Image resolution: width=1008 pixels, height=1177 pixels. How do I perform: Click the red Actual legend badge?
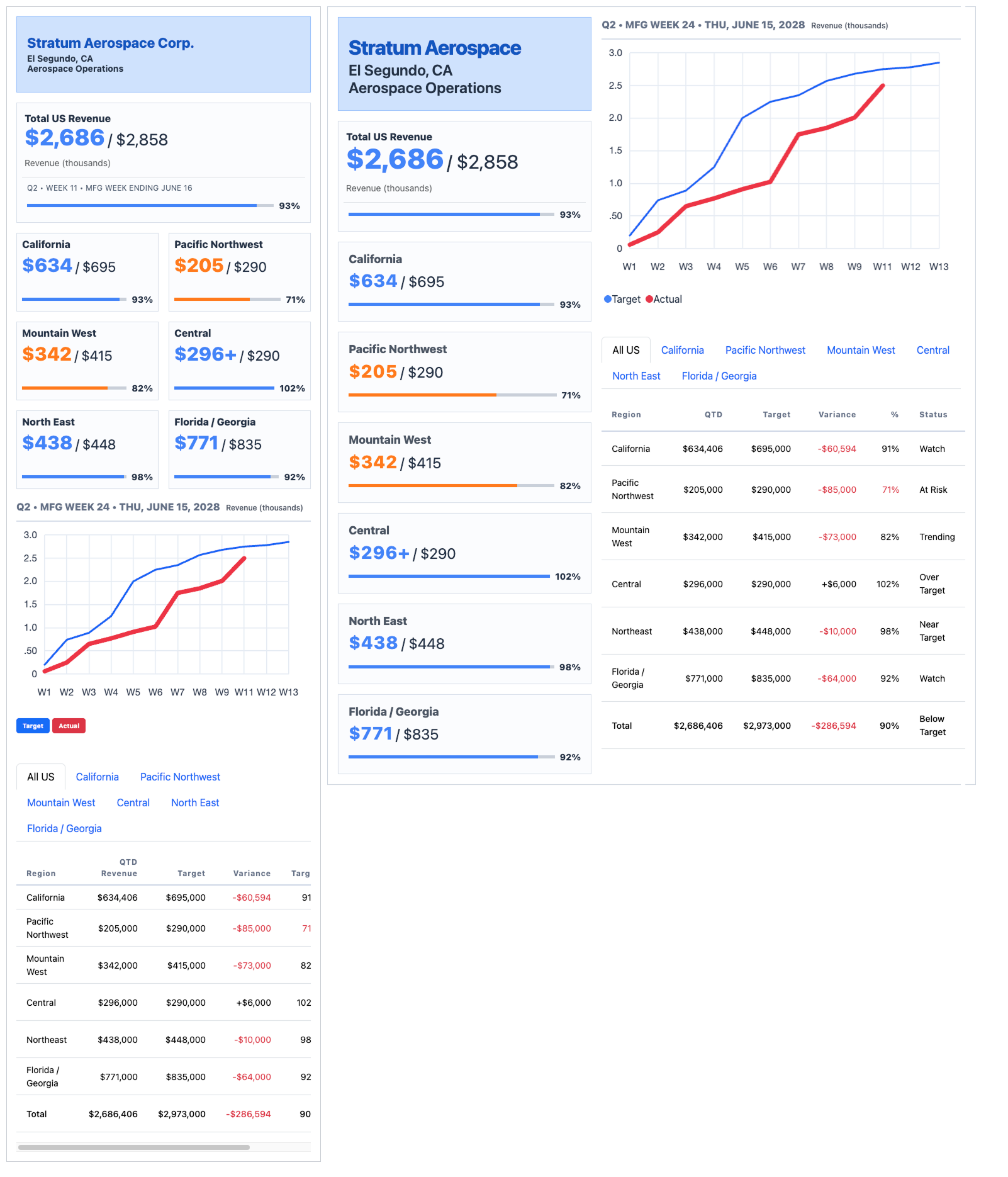(x=69, y=726)
